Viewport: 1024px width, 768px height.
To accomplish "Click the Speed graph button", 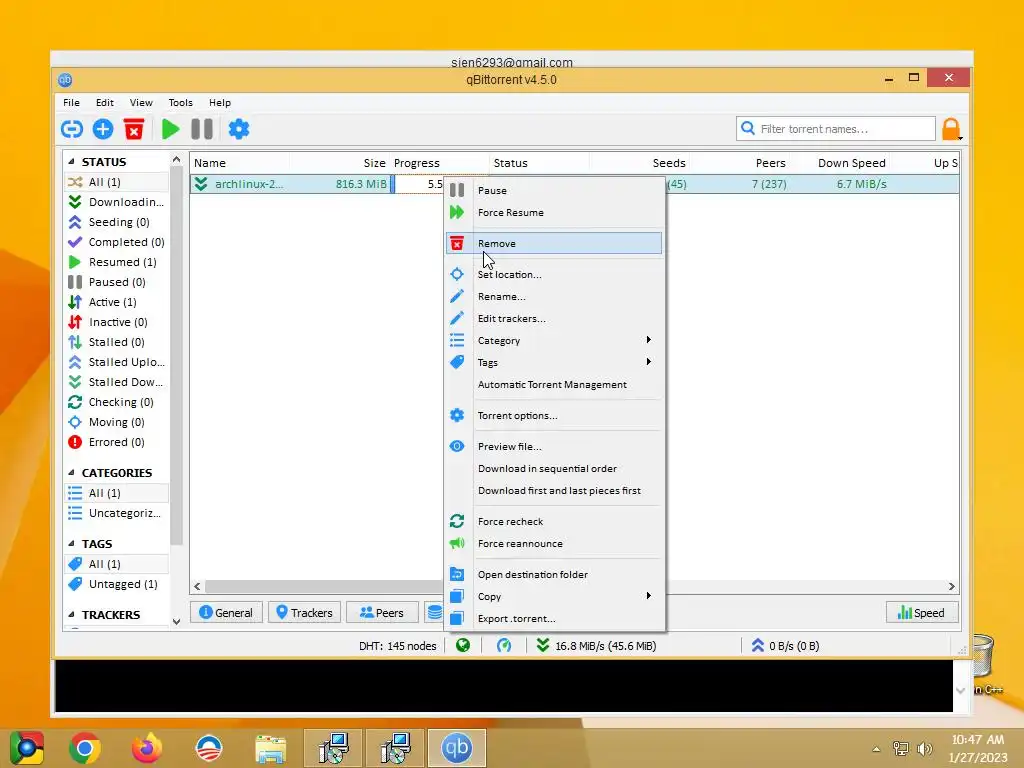I will pyautogui.click(x=921, y=613).
